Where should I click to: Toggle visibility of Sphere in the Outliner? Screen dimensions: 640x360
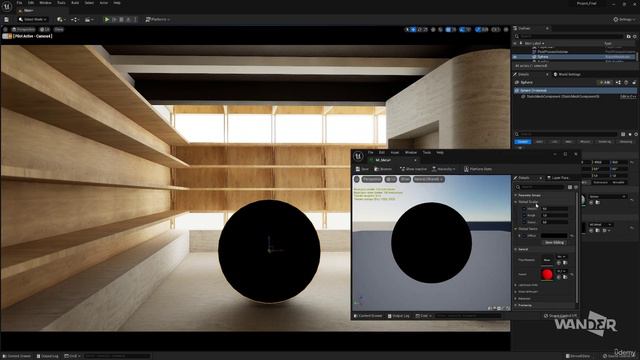(x=515, y=57)
